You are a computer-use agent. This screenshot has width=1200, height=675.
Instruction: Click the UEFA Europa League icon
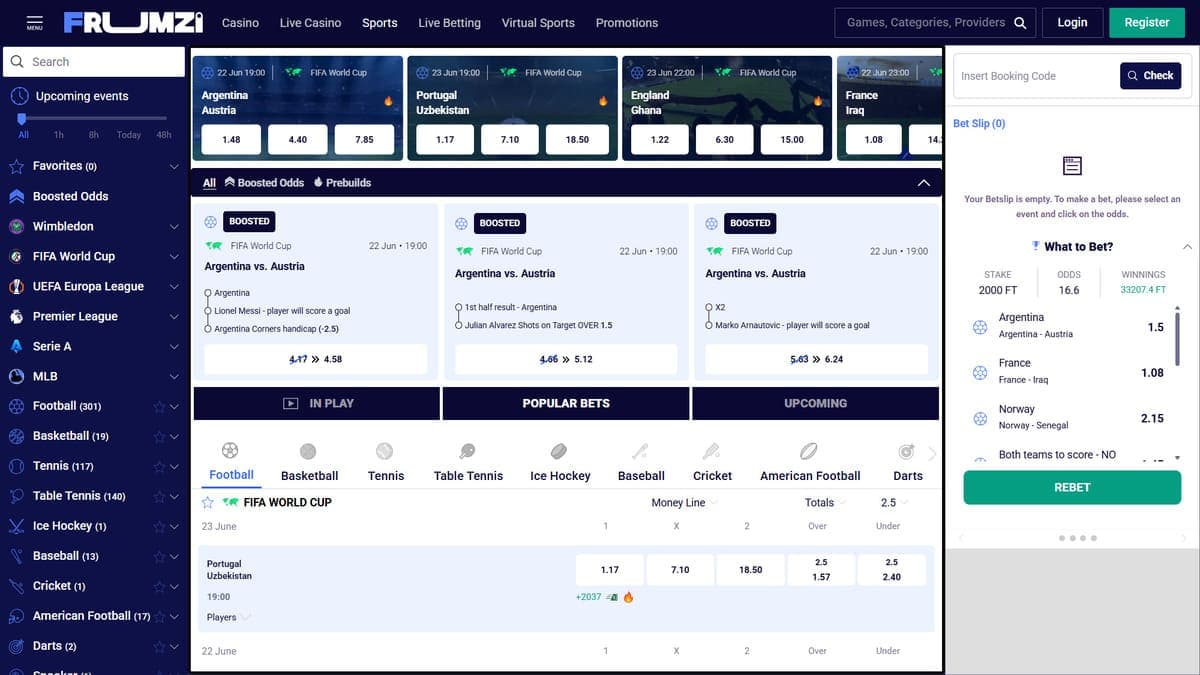coord(16,286)
